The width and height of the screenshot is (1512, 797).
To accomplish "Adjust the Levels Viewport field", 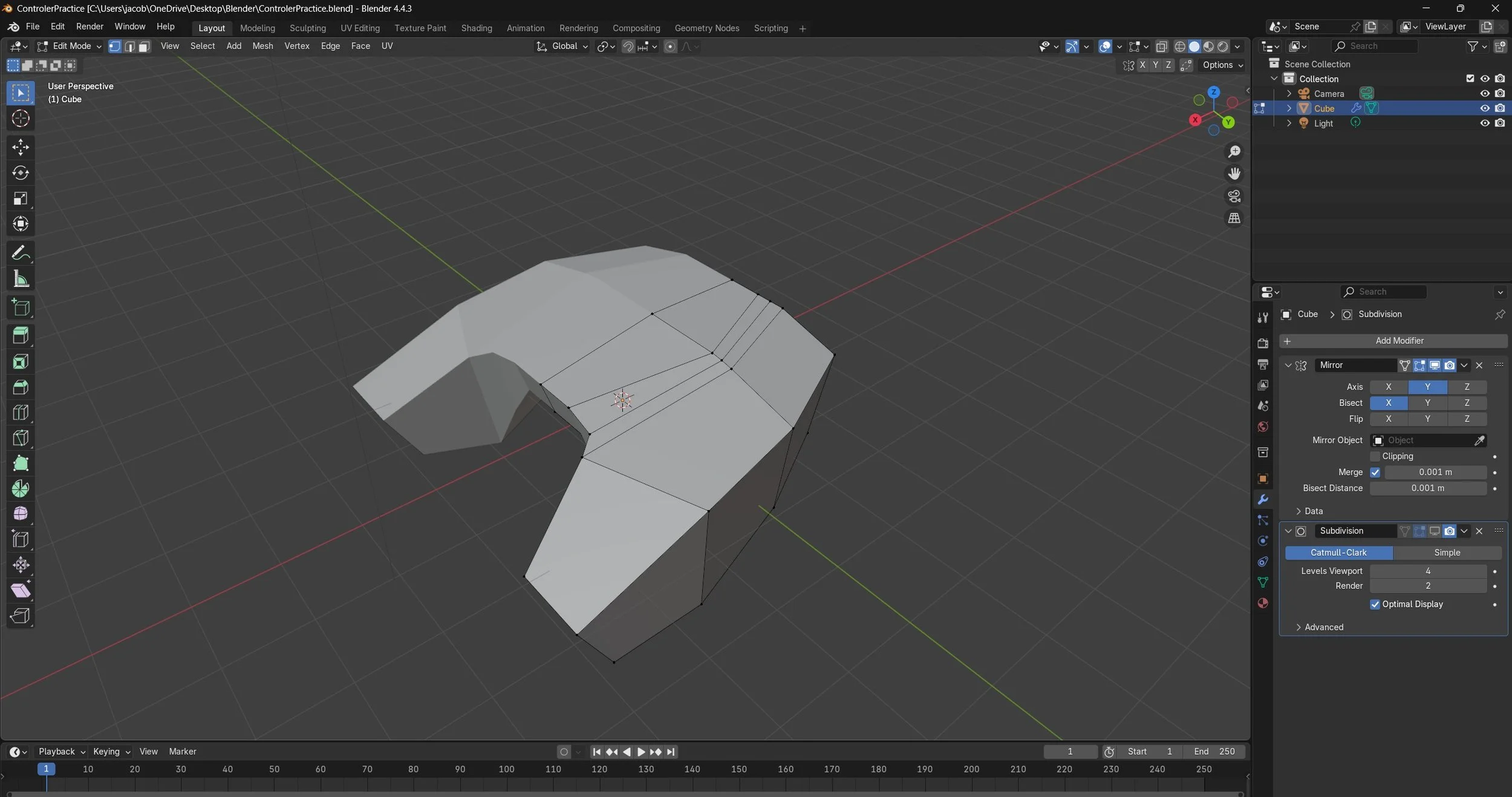I will coord(1427,571).
